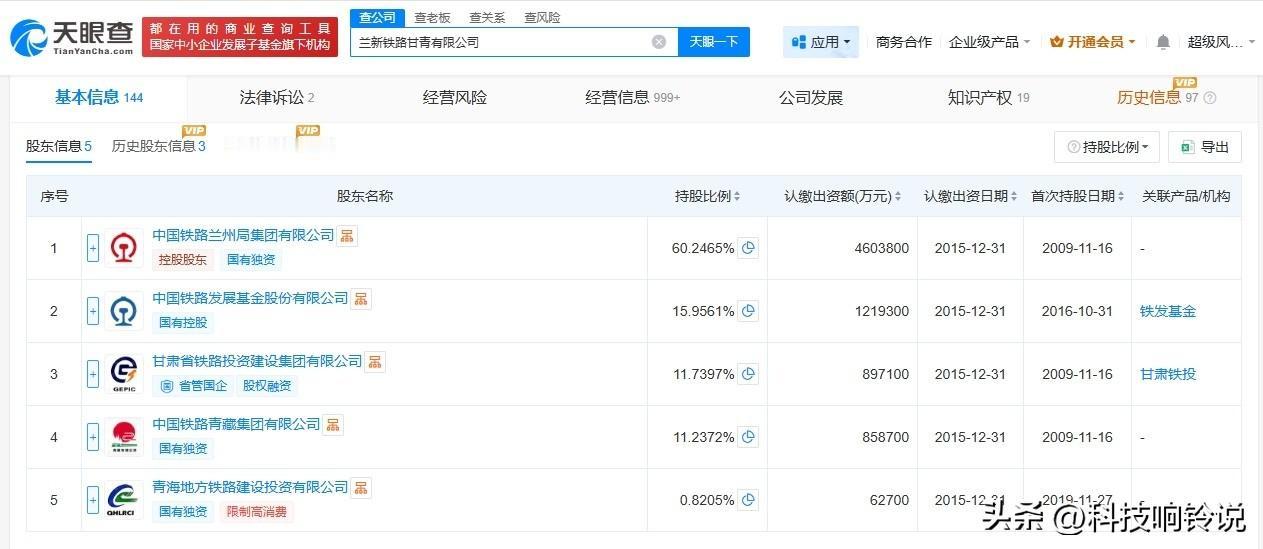Open 中国铁路兰州局集团有限公司 company link
This screenshot has height=549, width=1263.
coord(243,235)
